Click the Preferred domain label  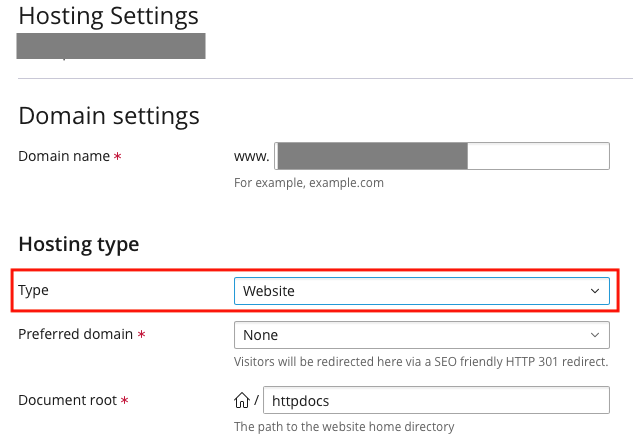pos(76,335)
